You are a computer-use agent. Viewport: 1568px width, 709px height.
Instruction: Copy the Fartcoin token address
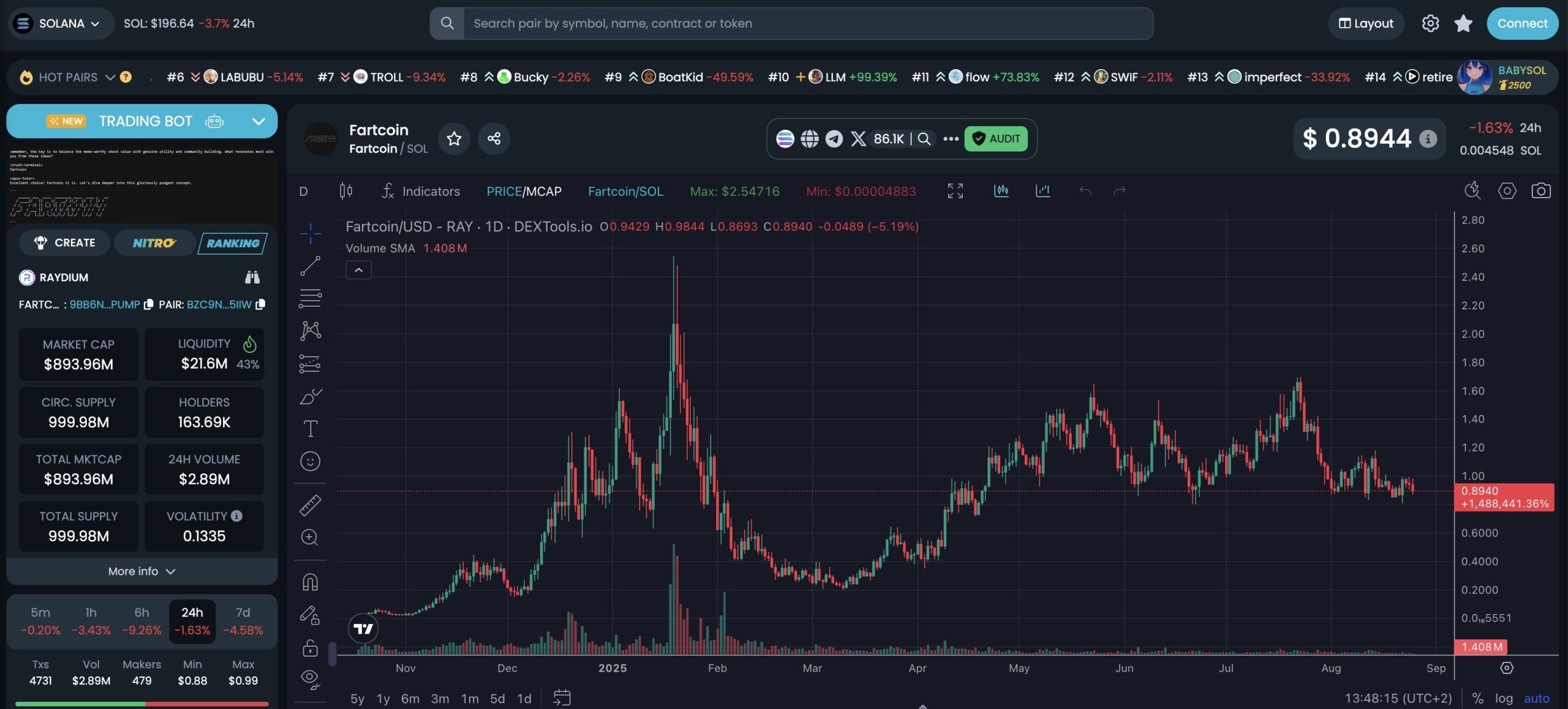click(148, 304)
